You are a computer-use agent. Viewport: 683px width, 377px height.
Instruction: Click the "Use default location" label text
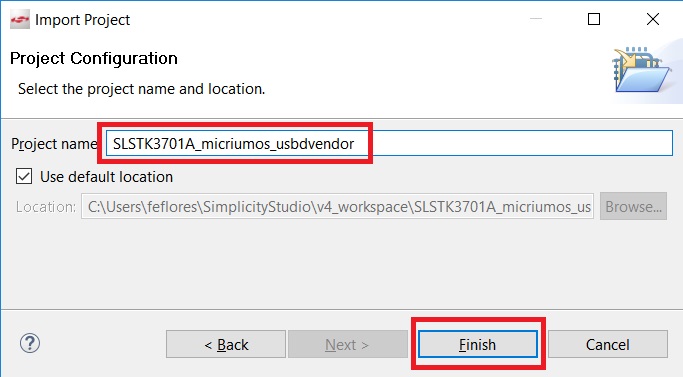tap(106, 177)
